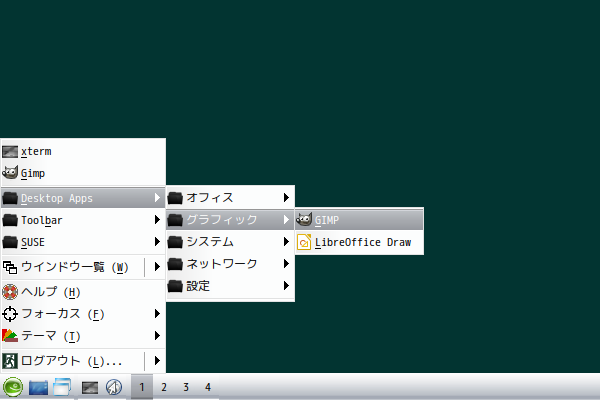Open the ネットワーク network submenu

230,264
